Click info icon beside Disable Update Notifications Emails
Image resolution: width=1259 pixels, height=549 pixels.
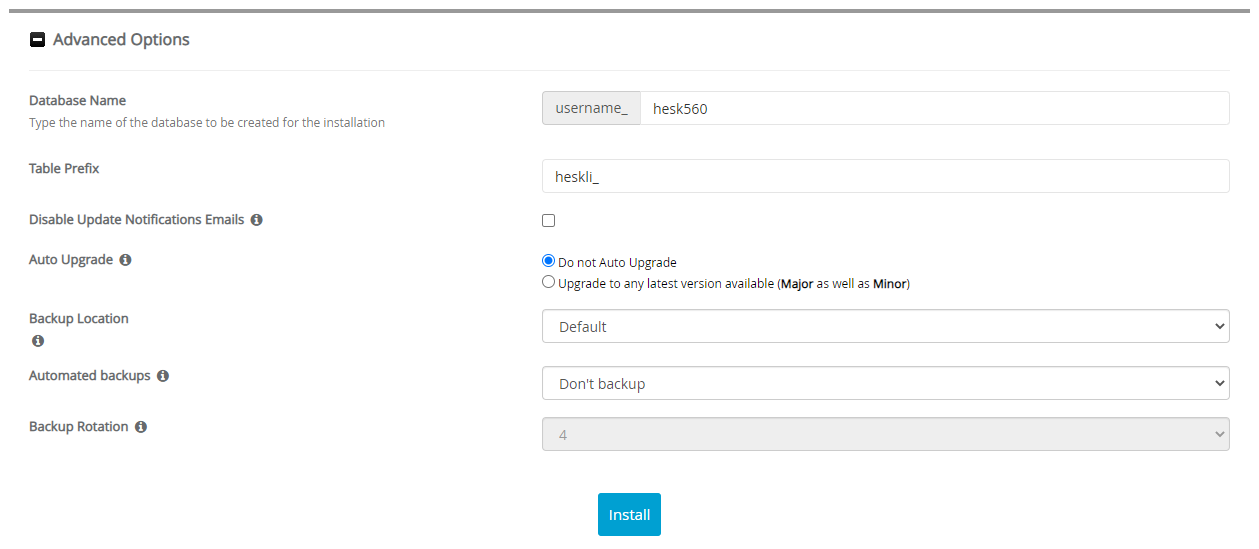[257, 220]
